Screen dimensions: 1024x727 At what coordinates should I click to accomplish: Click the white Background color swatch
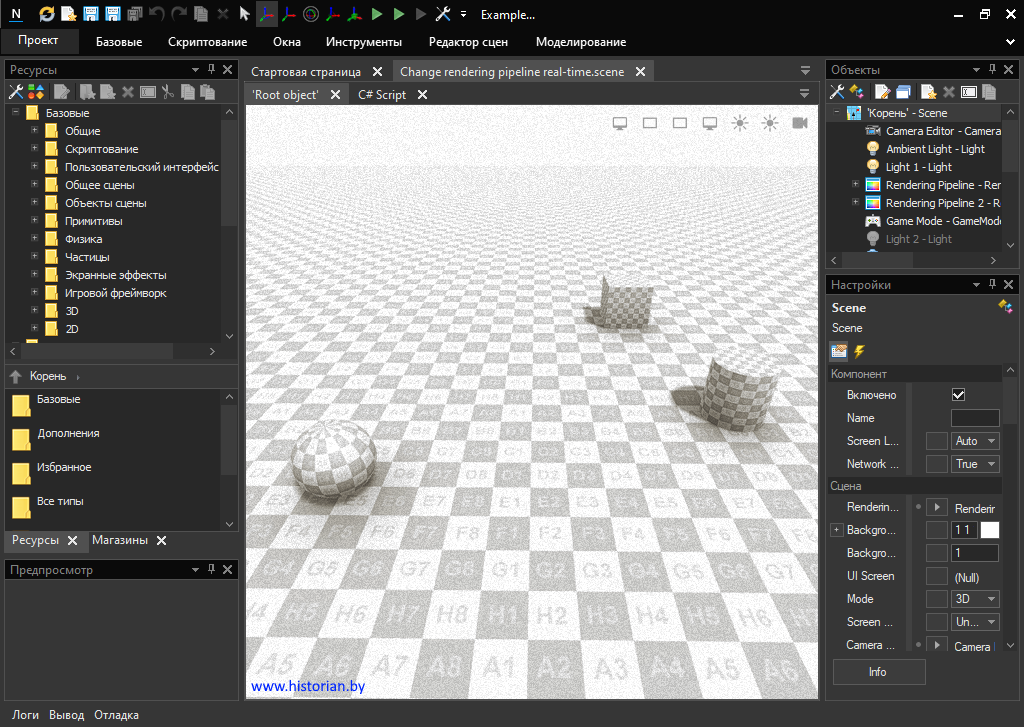click(989, 530)
